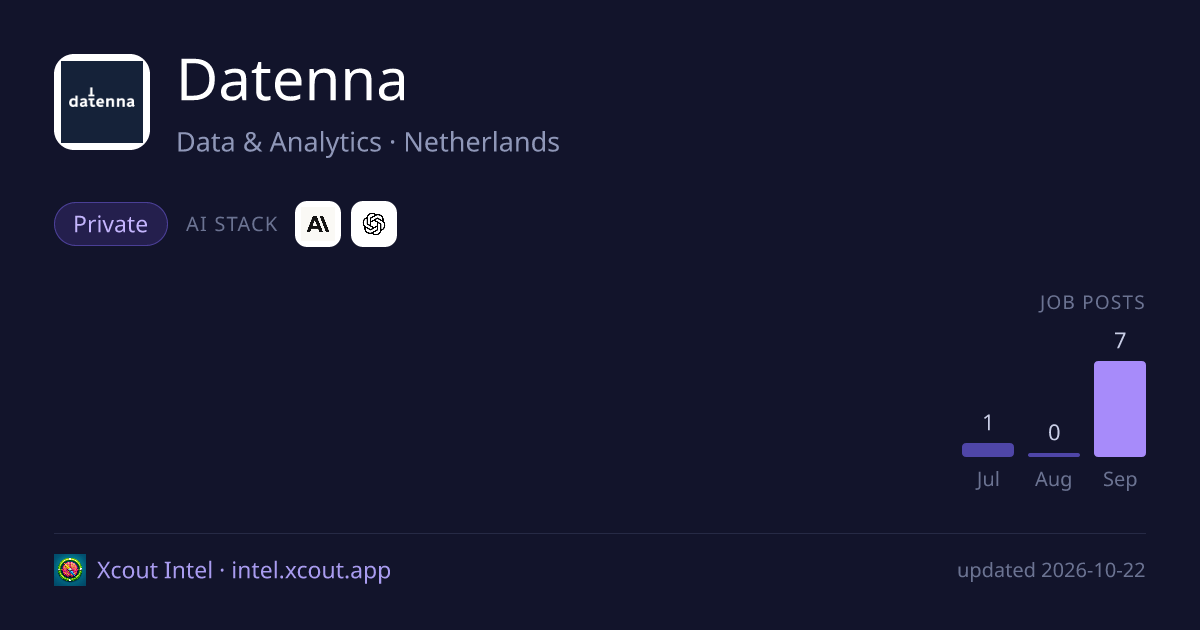Click the value 1 above July bar
The image size is (1200, 630).
988,423
